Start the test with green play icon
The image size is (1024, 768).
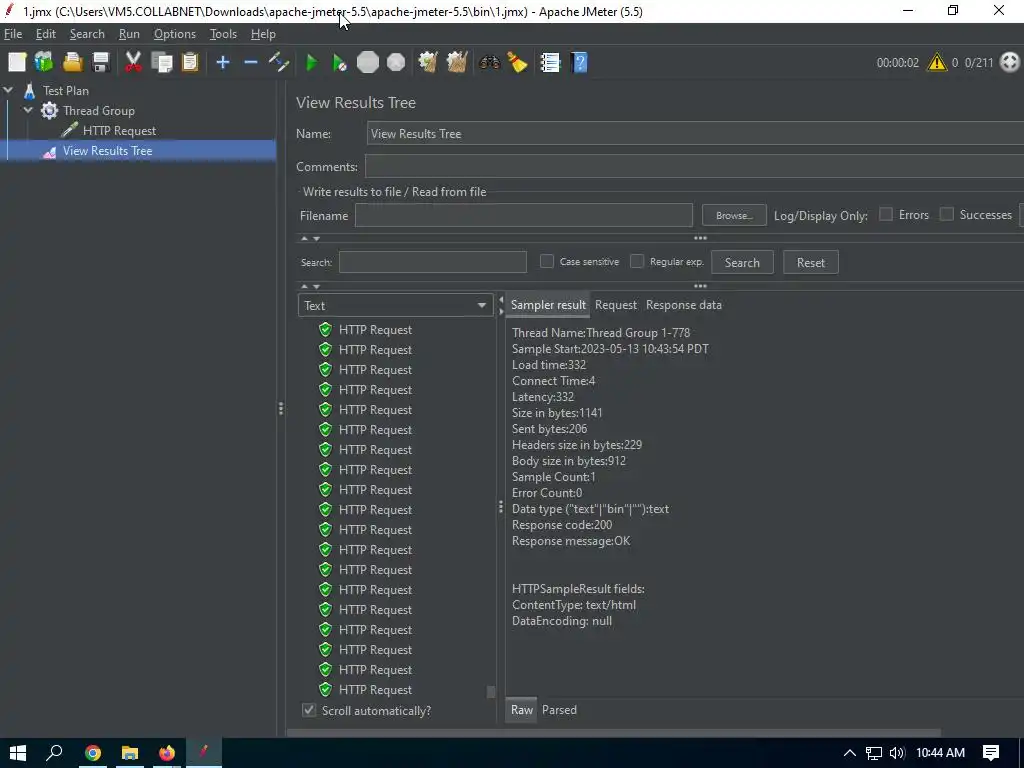pos(312,63)
